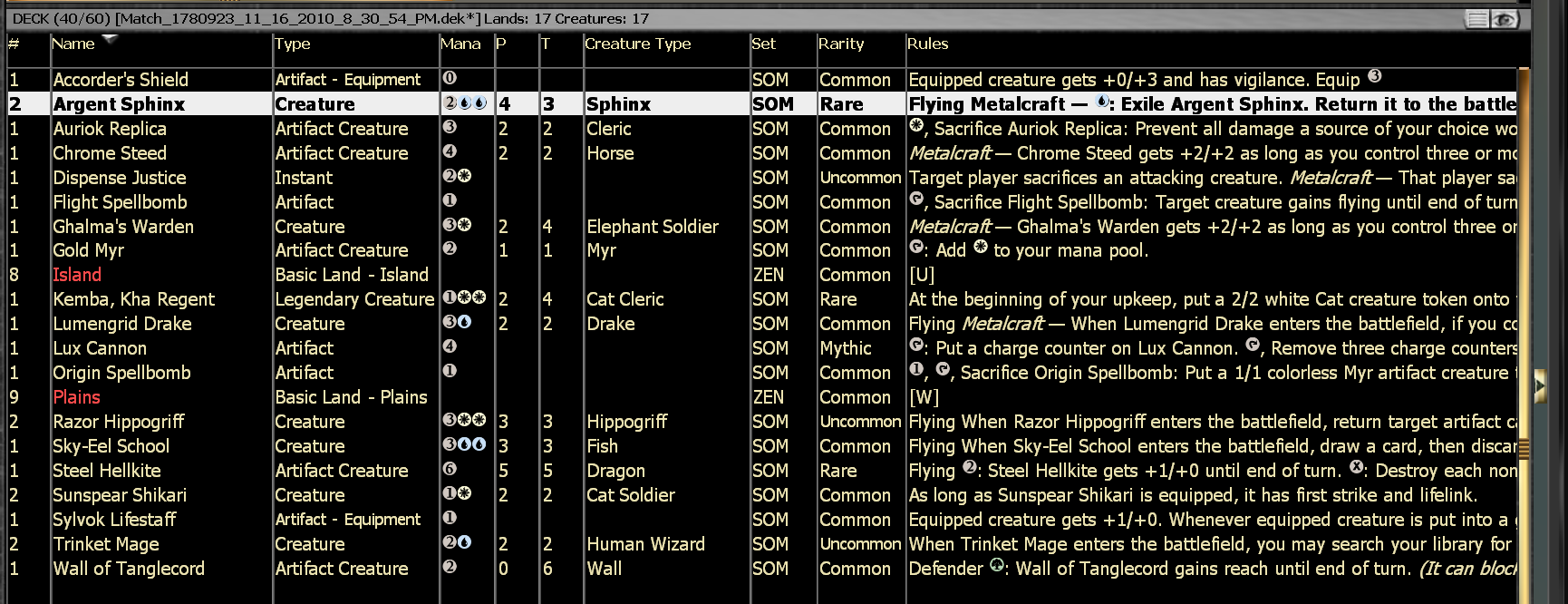Viewport: 1568px width, 604px height.
Task: Click the Cat Soldier creature type cell
Action: pyautogui.click(x=631, y=495)
